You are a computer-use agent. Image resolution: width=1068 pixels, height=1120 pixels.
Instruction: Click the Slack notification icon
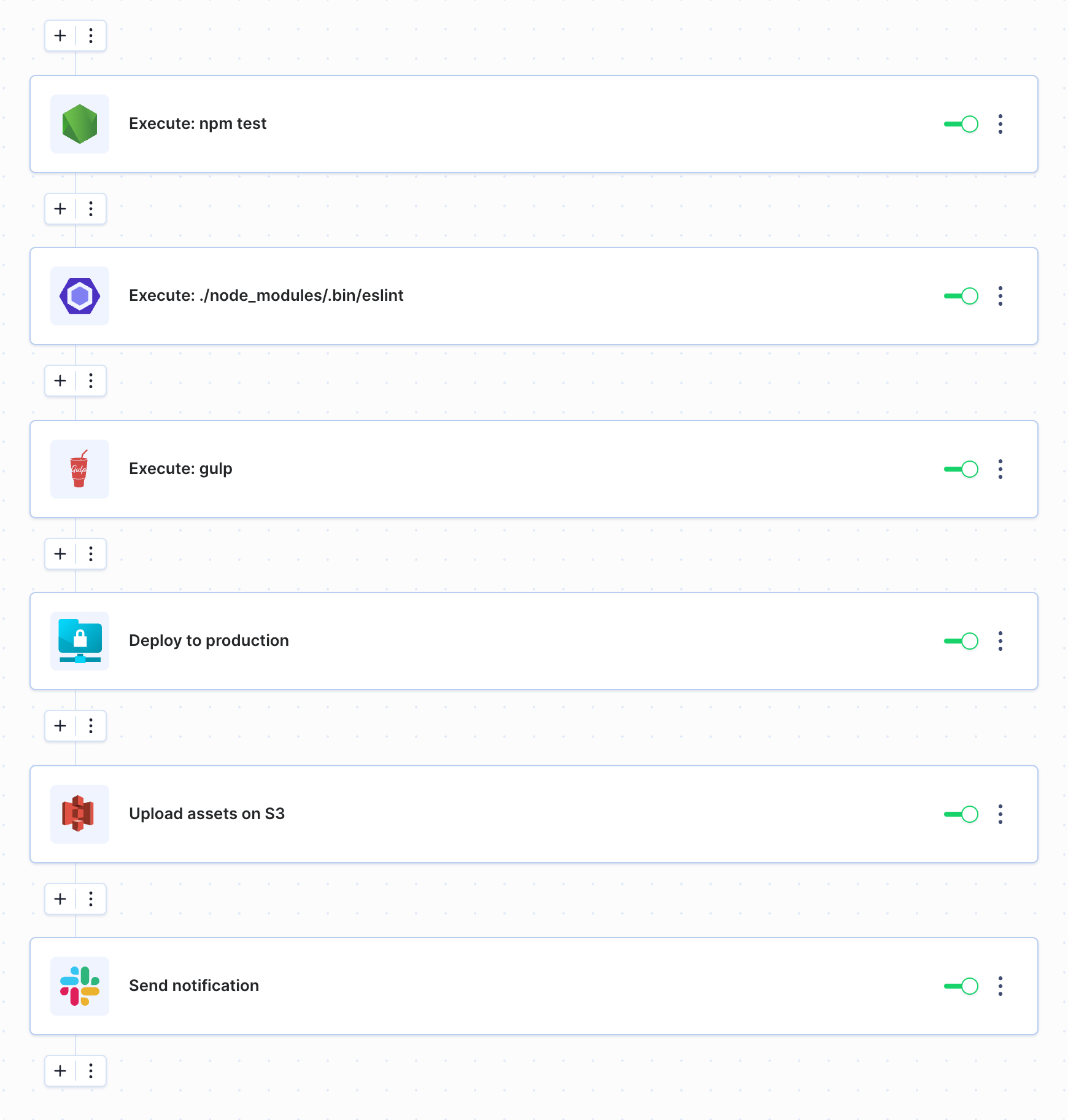pos(80,986)
